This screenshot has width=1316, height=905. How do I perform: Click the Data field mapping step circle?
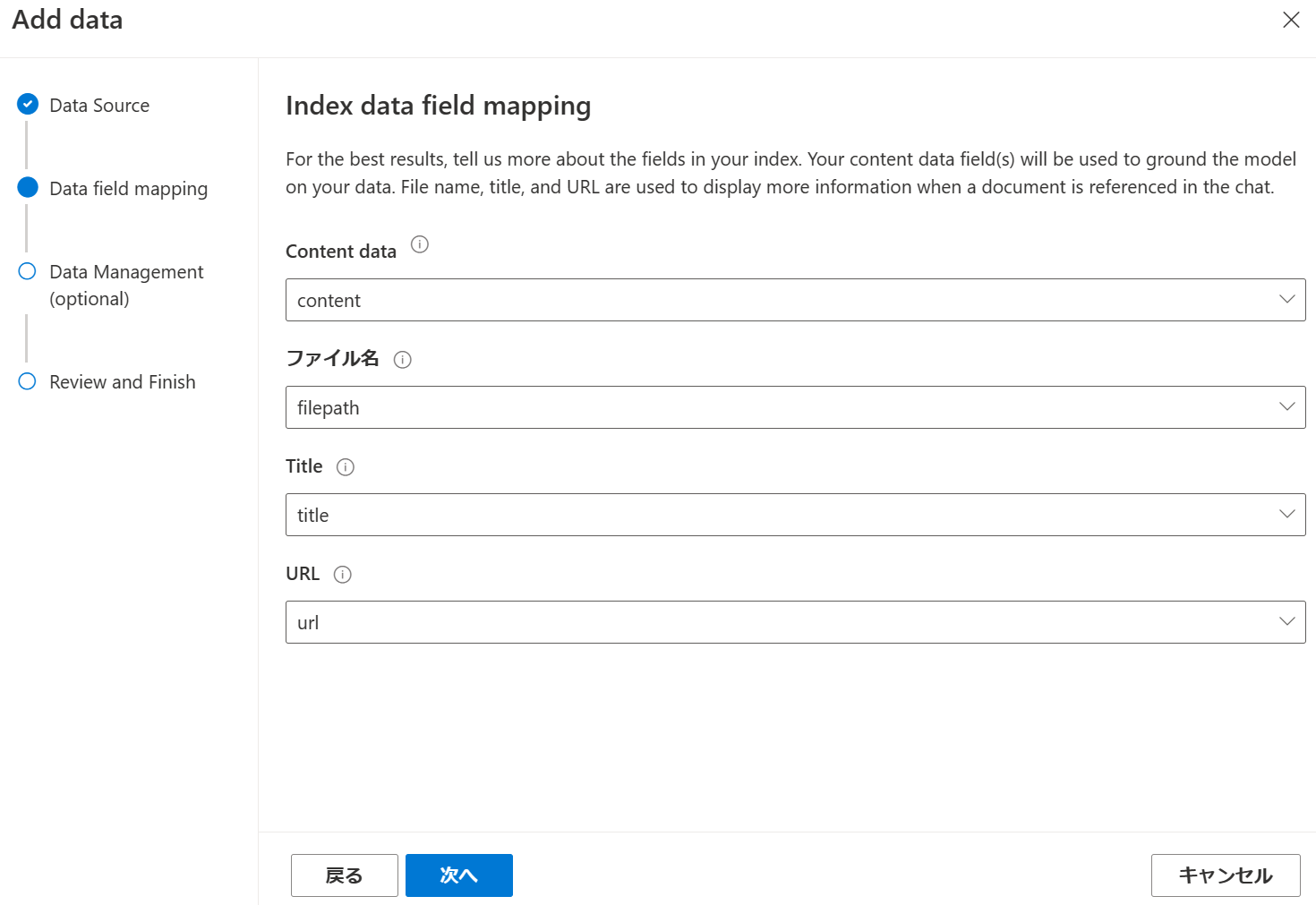[x=28, y=187]
